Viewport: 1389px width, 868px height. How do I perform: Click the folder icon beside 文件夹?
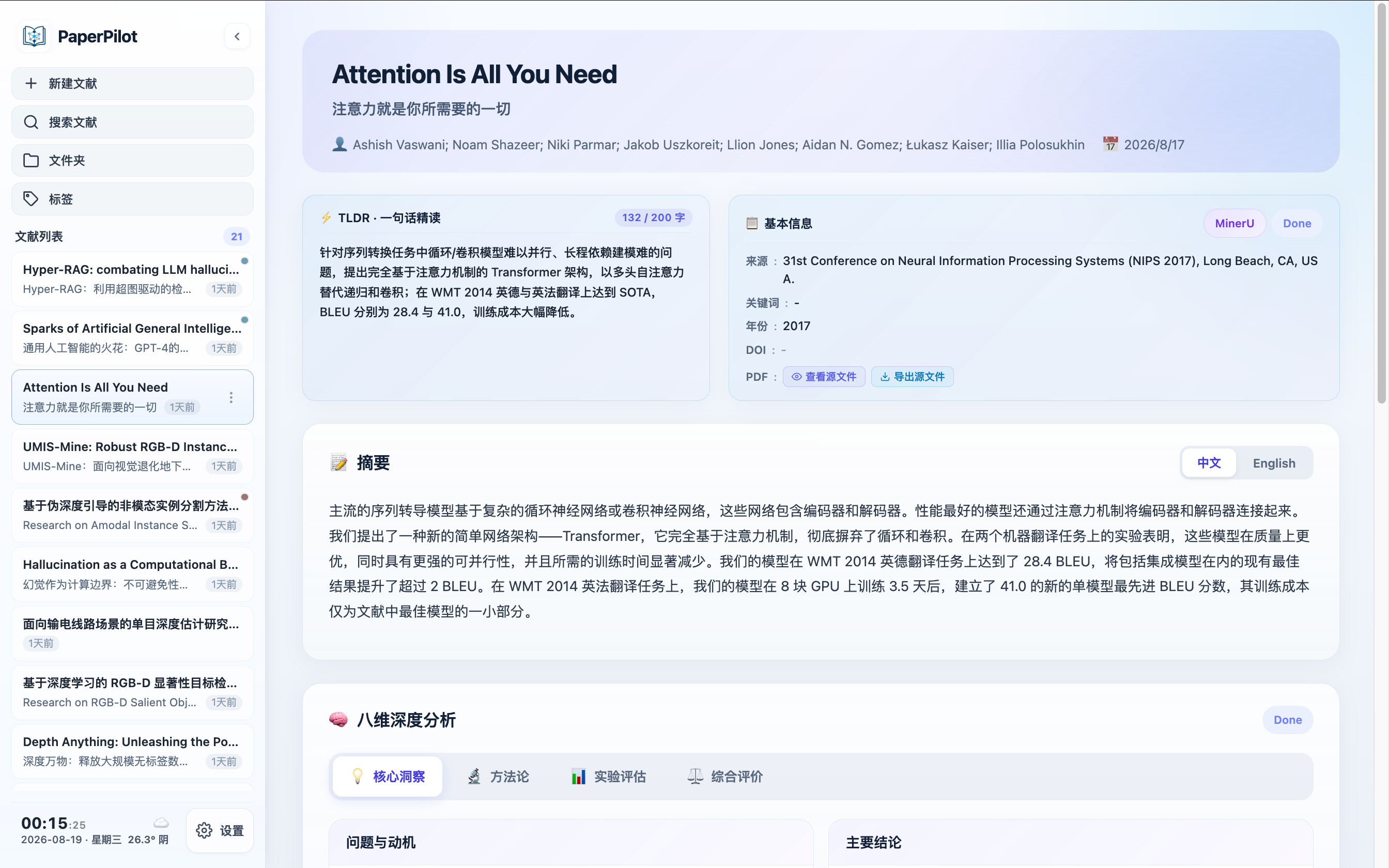pyautogui.click(x=31, y=161)
